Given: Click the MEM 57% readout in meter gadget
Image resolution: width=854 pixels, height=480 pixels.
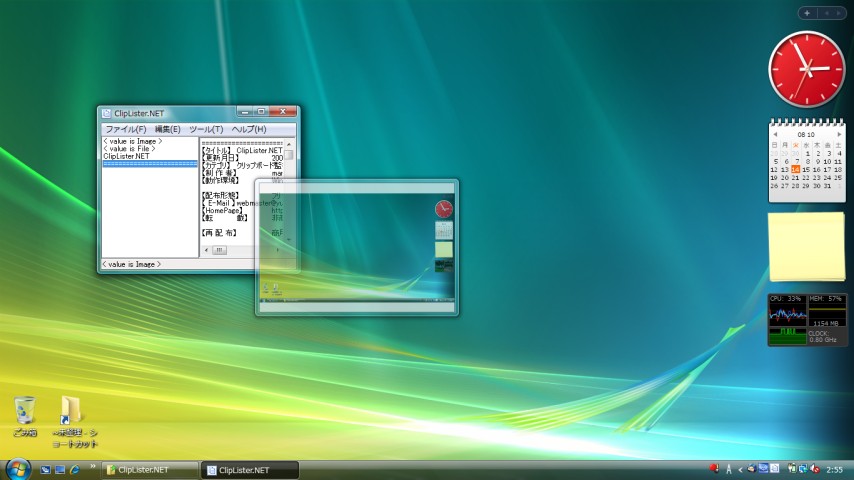Looking at the screenshot, I should [x=826, y=299].
